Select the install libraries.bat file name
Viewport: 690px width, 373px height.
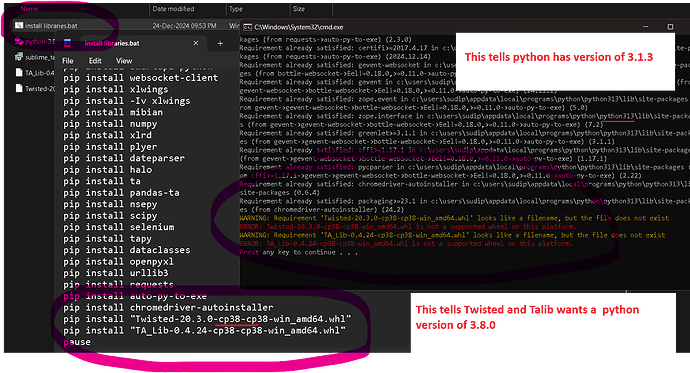point(51,26)
